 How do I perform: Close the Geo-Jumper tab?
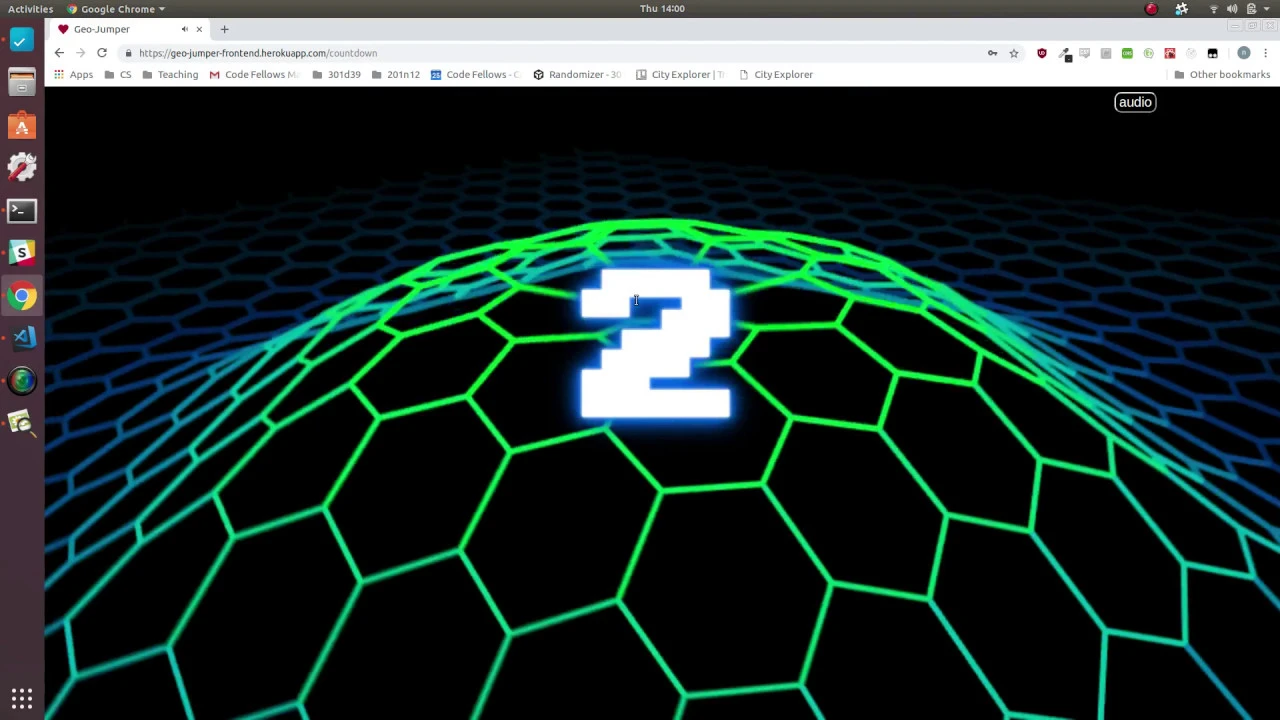coord(199,29)
